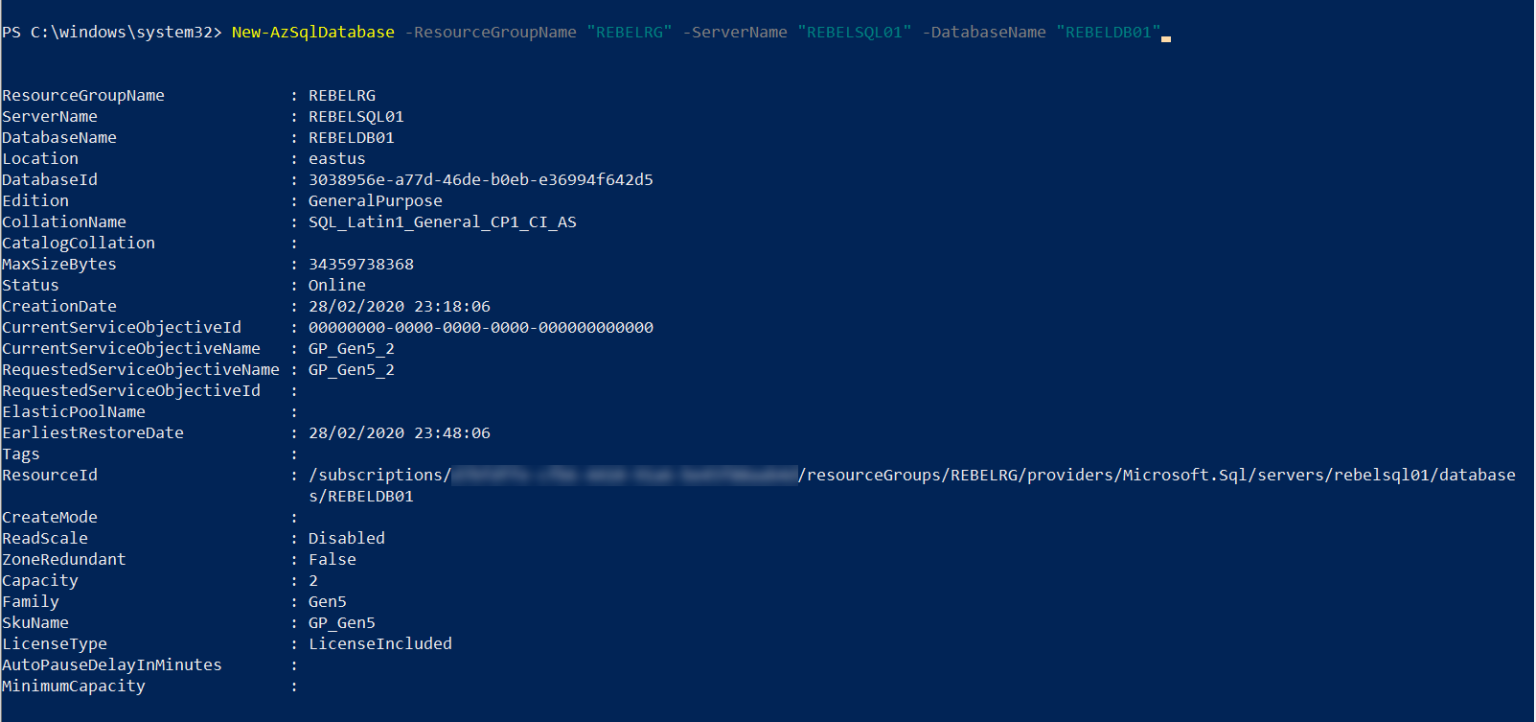This screenshot has height=722, width=1536.
Task: Click the New-AzSqlDatabase command text
Action: tap(313, 32)
